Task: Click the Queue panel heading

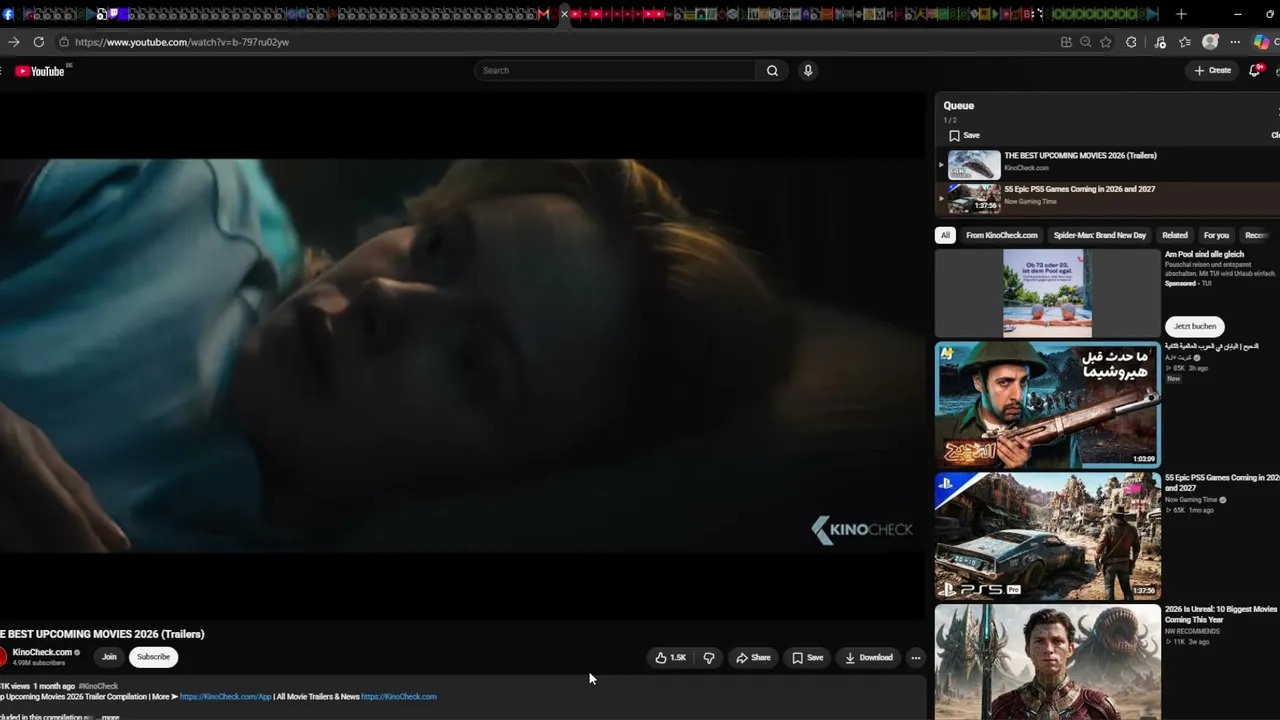Action: click(959, 106)
